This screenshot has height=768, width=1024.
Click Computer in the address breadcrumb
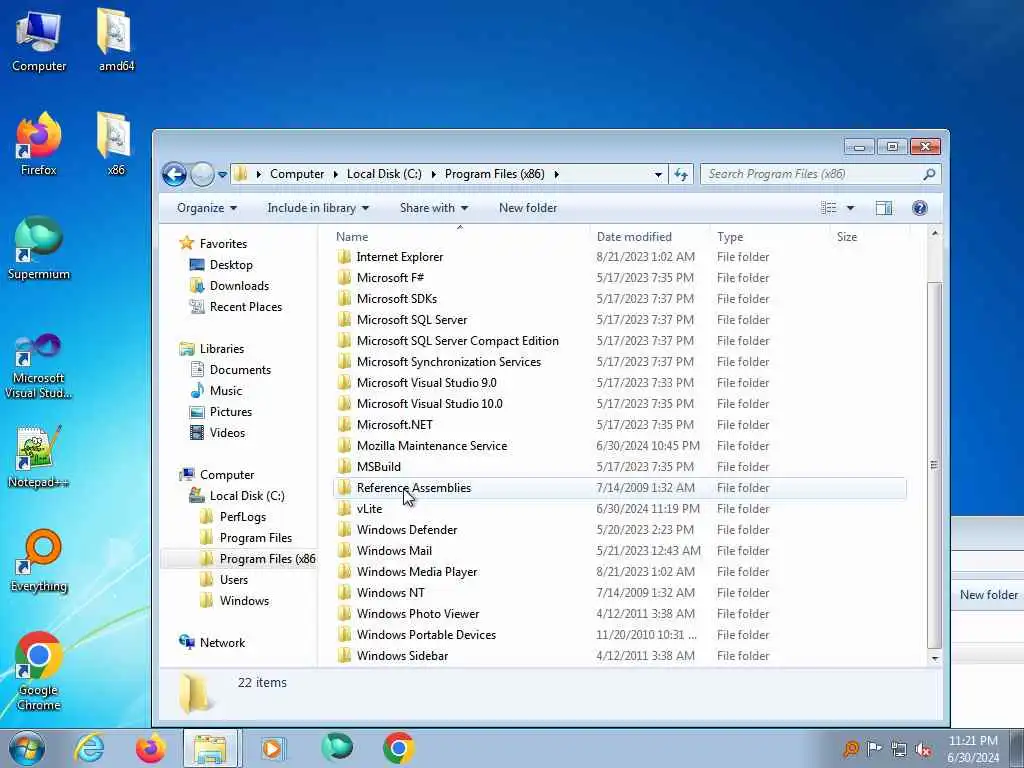[297, 174]
